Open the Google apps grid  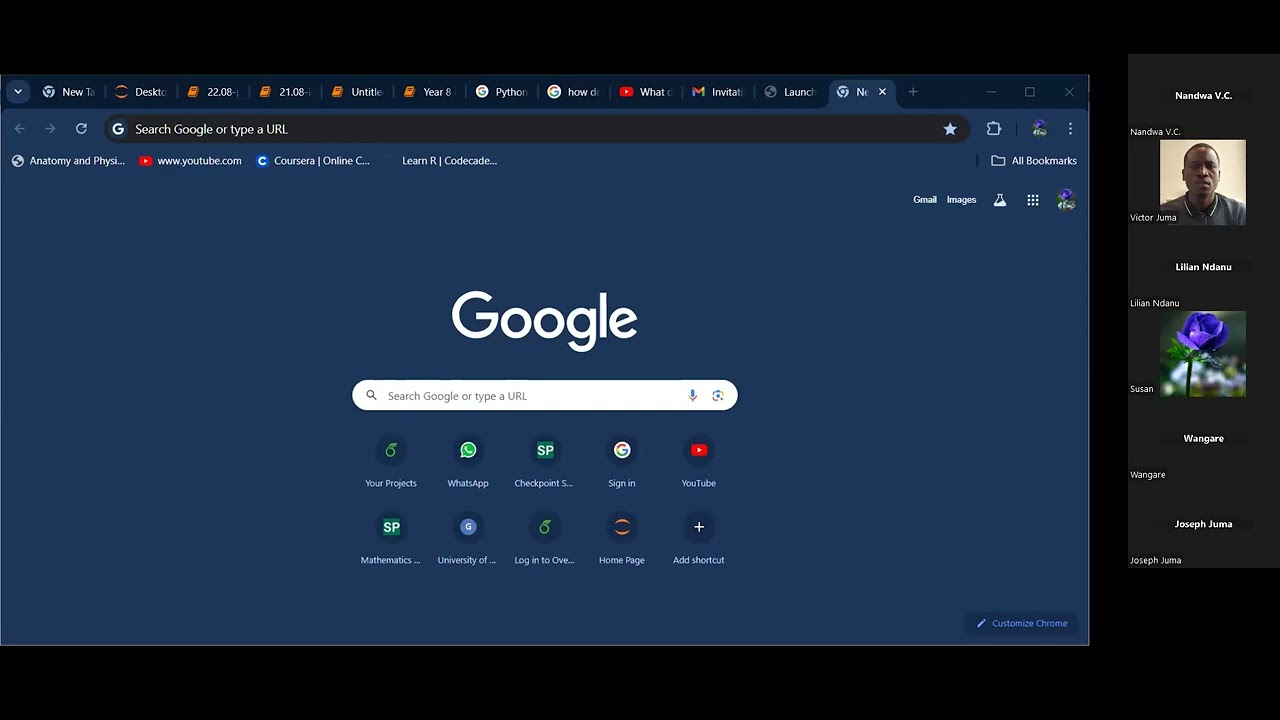(x=1033, y=200)
